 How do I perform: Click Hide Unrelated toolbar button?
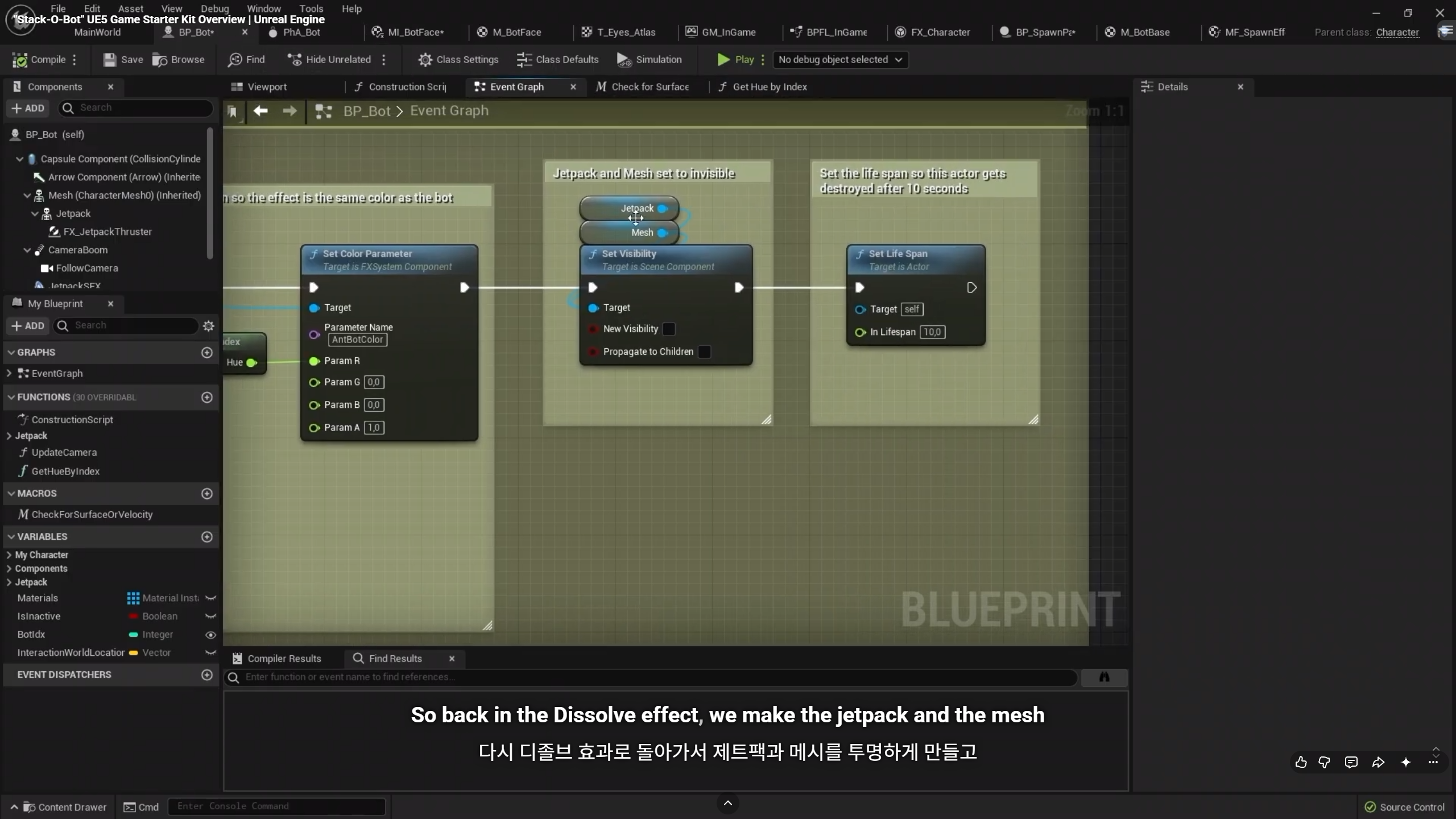pyautogui.click(x=329, y=60)
